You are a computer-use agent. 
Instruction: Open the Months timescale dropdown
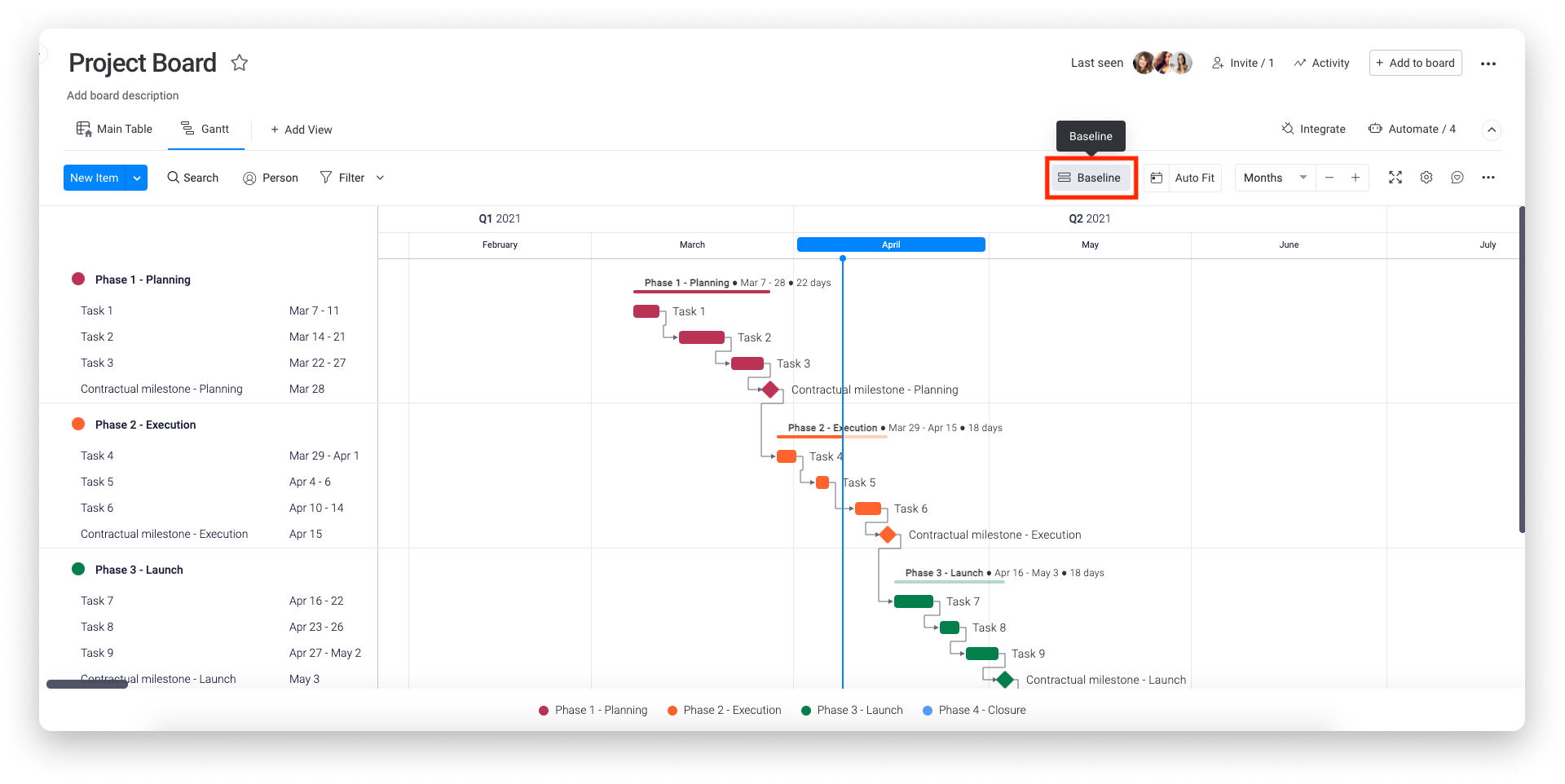[x=1275, y=178]
